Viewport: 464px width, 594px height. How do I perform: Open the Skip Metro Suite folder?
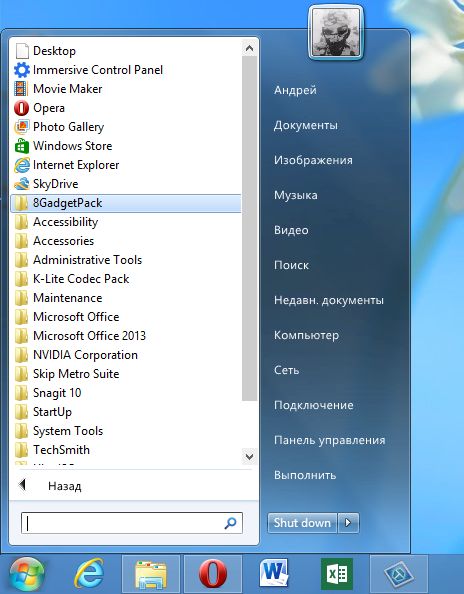point(126,374)
